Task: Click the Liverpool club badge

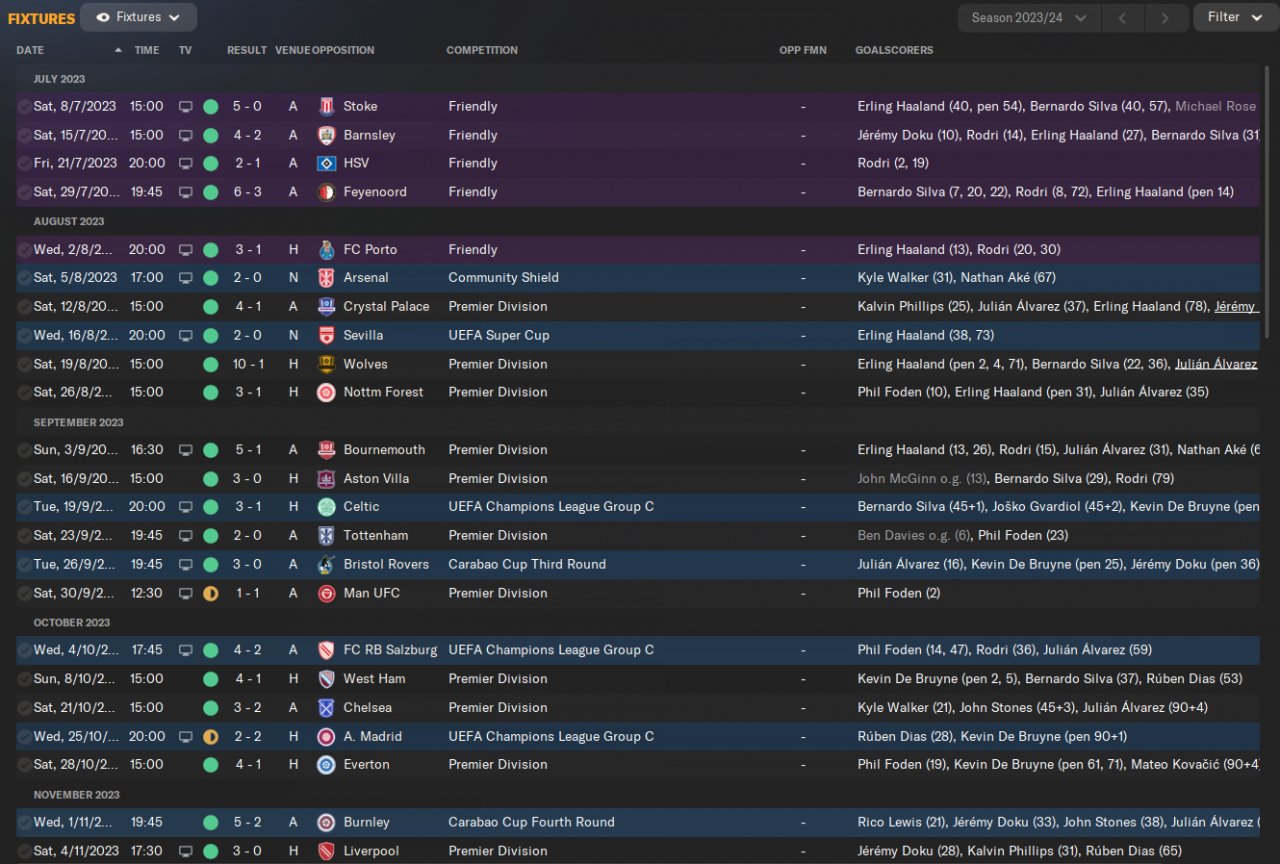Action: pos(326,851)
